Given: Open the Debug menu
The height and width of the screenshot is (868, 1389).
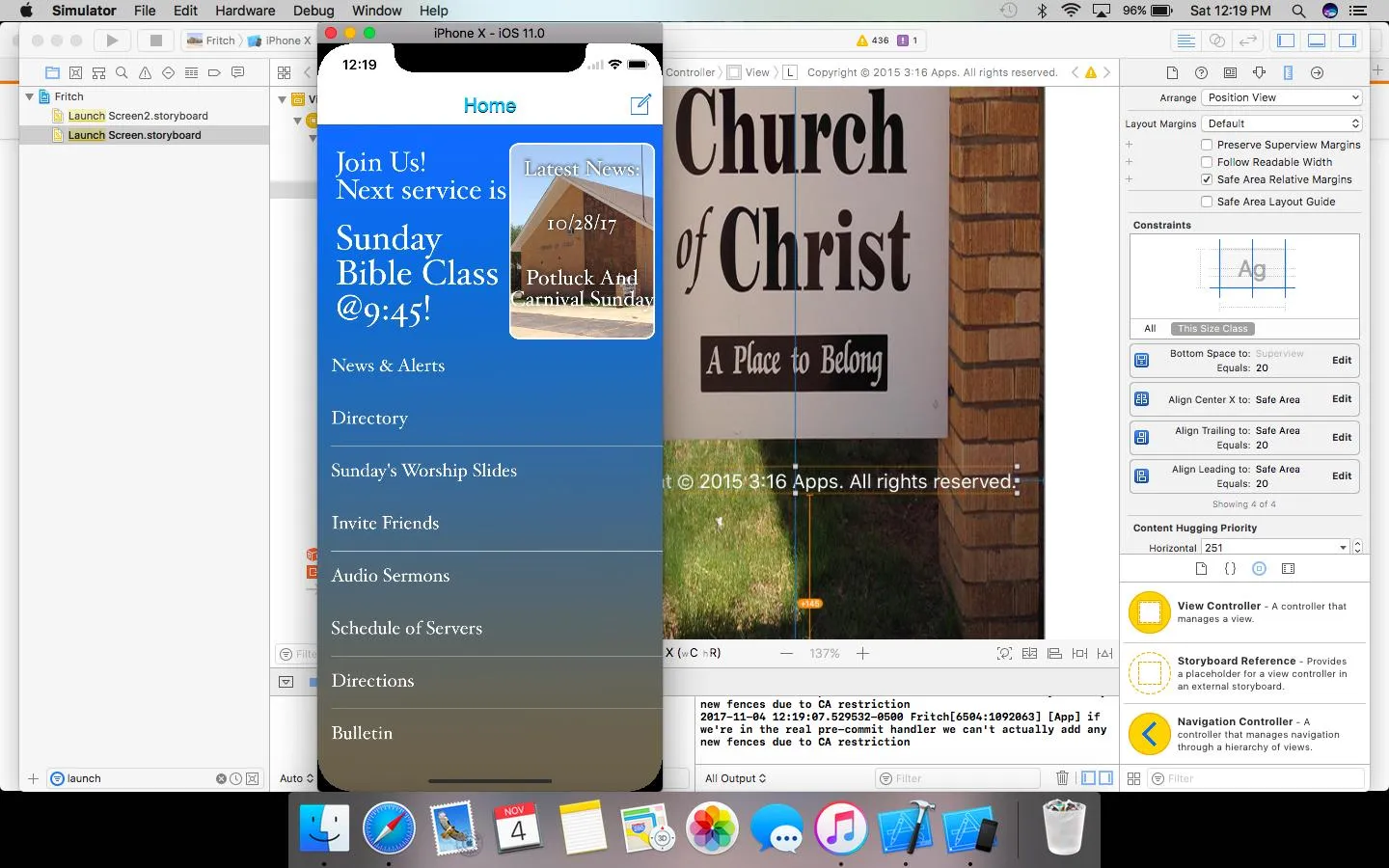Looking at the screenshot, I should pos(313,11).
